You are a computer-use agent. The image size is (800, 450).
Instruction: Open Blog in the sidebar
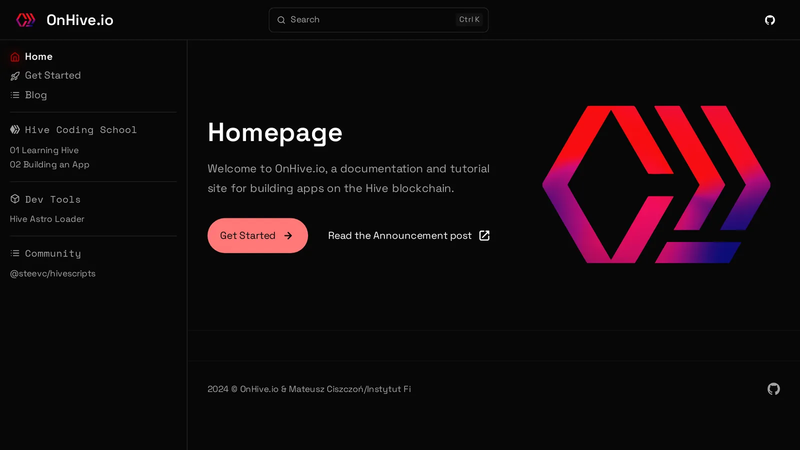36,95
